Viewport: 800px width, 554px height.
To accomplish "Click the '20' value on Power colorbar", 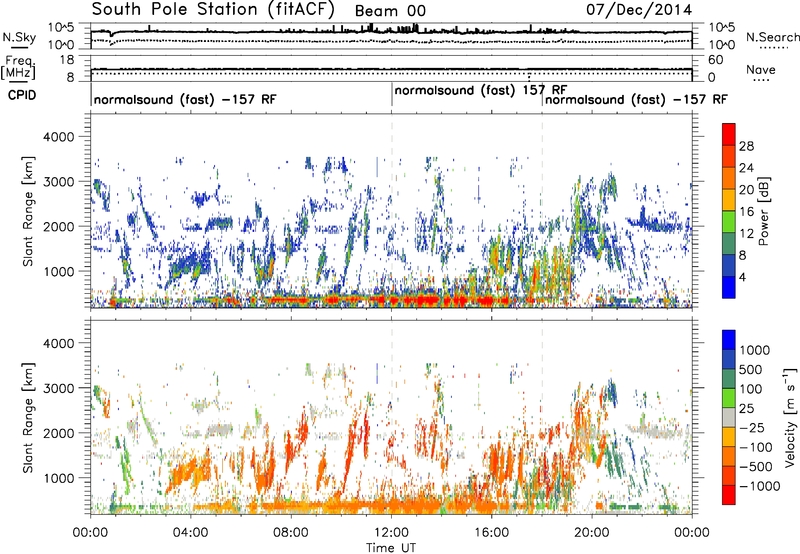I will tap(746, 190).
